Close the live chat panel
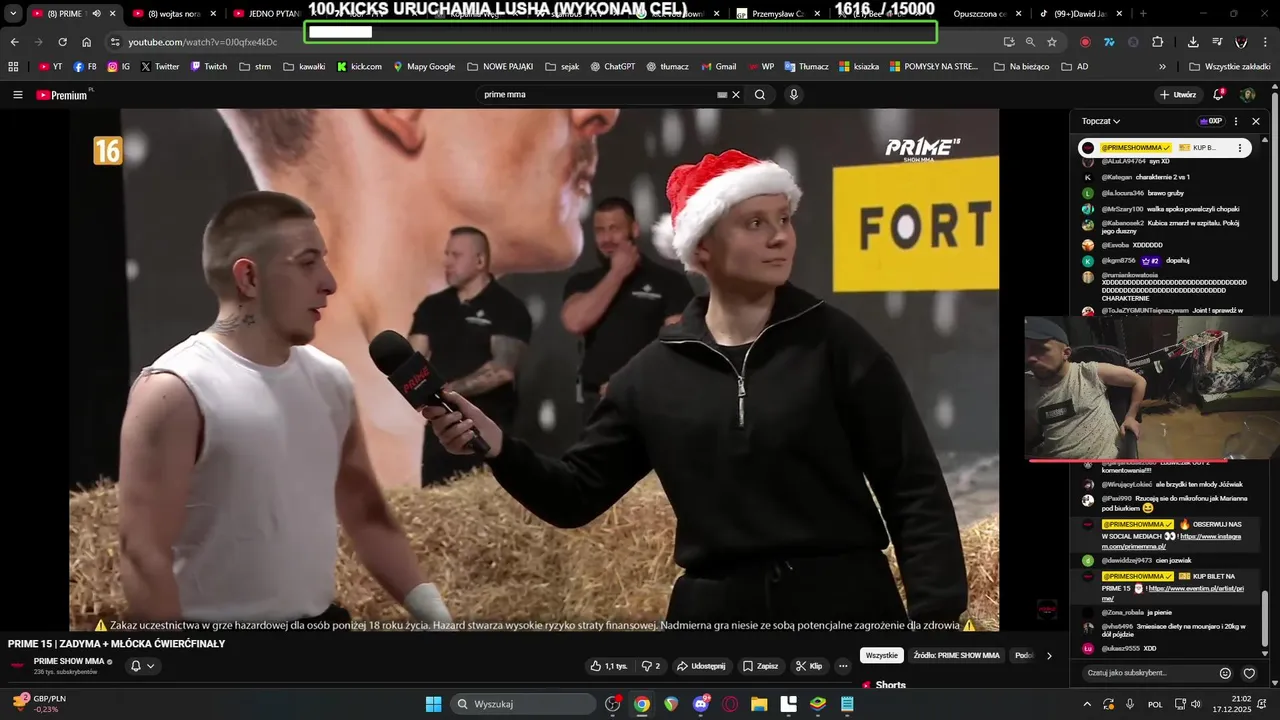The image size is (1280, 720). [x=1256, y=121]
